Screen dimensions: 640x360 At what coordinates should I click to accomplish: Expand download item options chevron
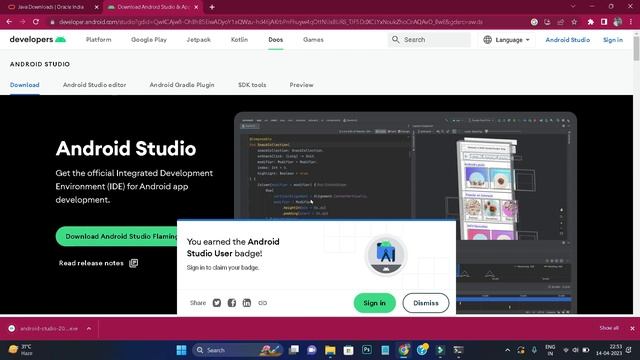point(89,329)
